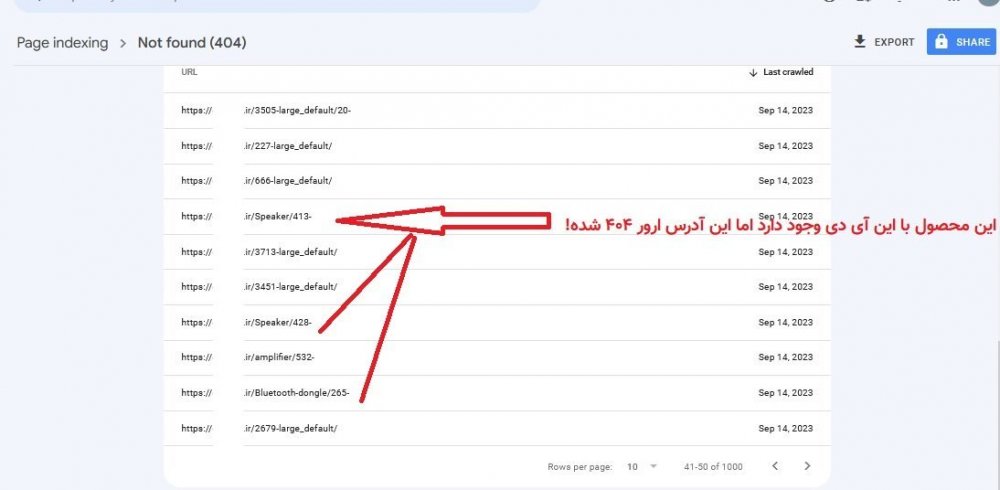Go to the next page of results
Image resolution: width=1000 pixels, height=490 pixels.
[807, 466]
